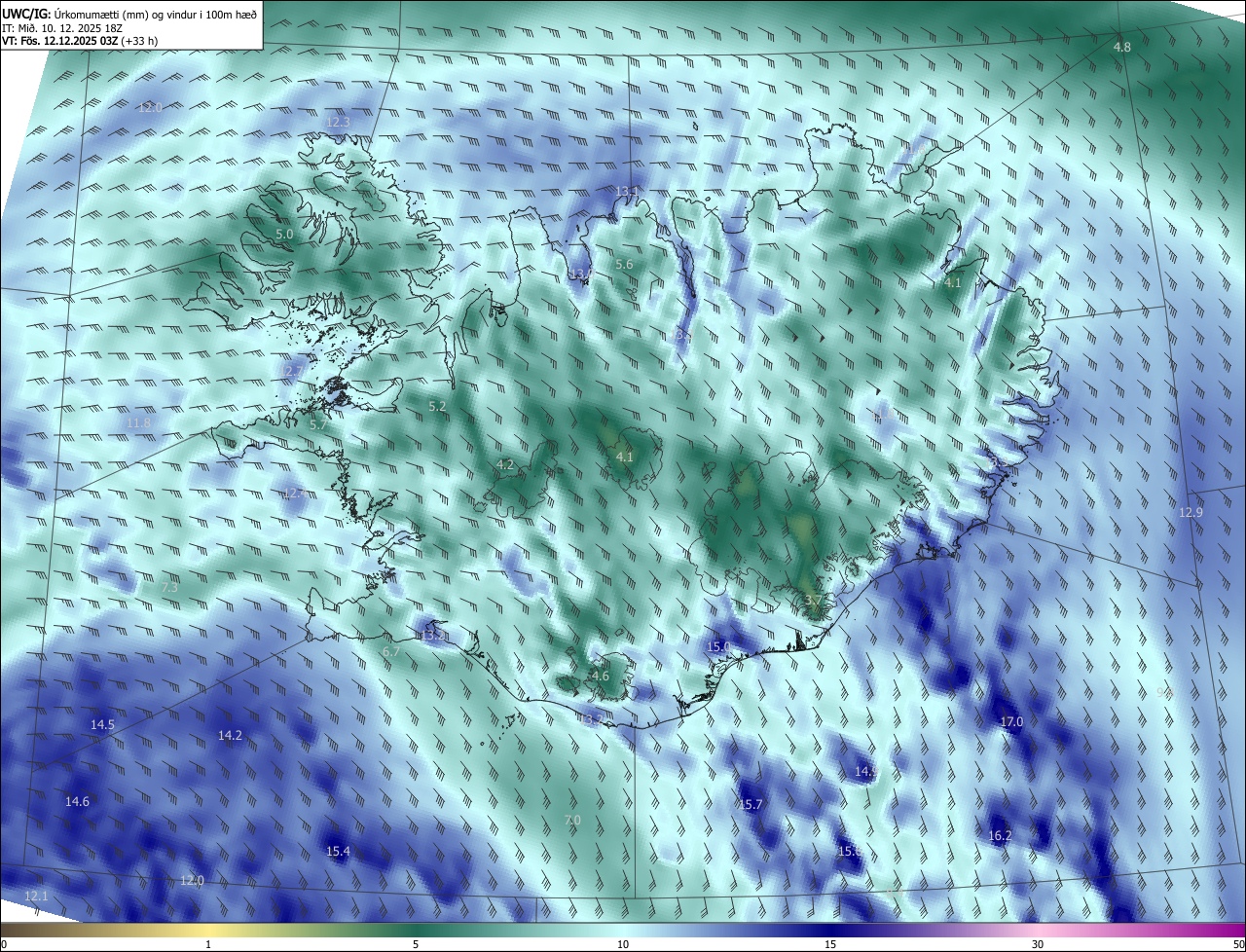Click the 'VT: Fös. 12.12.2025 03Z (+33 h)' line
The height and width of the screenshot is (952, 1246).
point(80,41)
